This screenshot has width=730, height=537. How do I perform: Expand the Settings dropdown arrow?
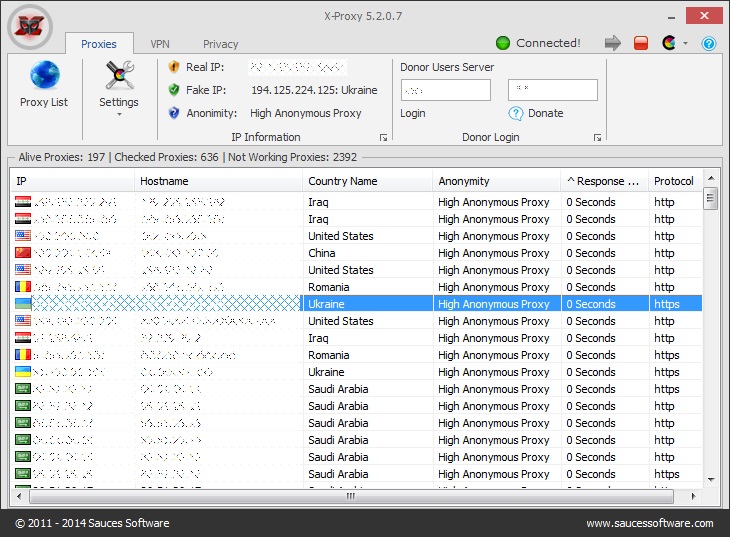[119, 115]
